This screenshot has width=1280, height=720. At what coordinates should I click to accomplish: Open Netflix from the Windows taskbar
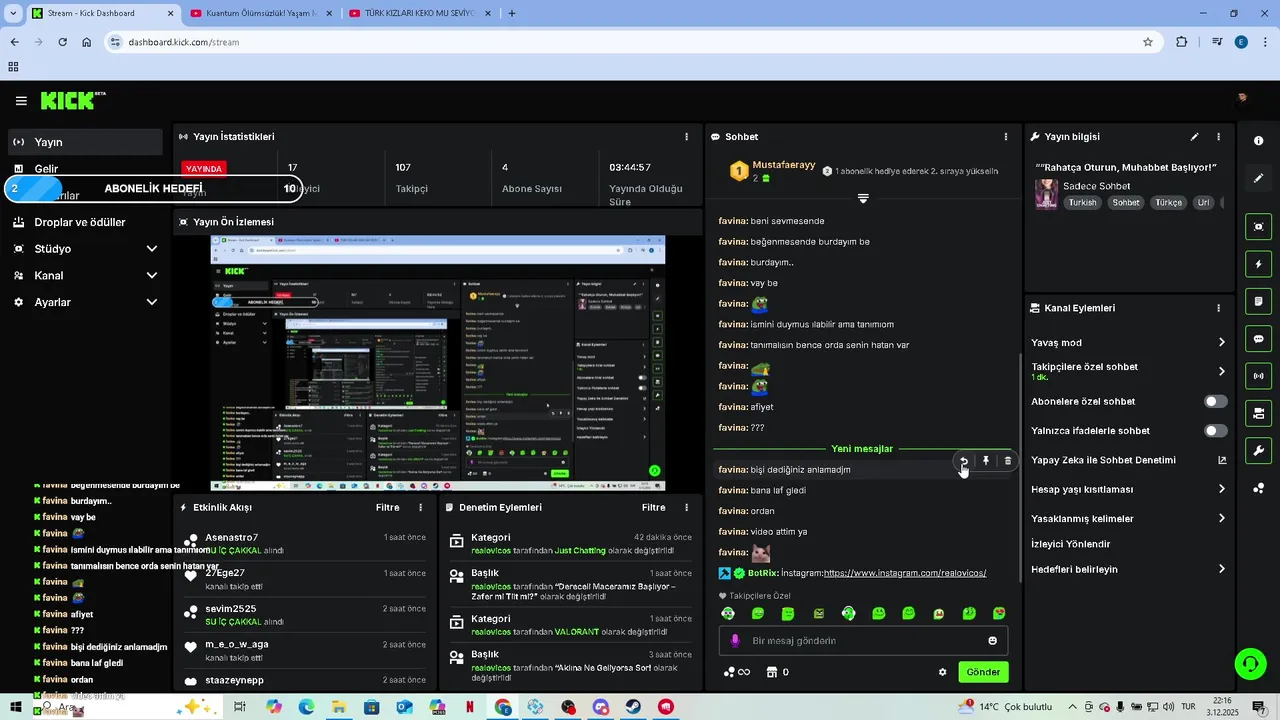coord(470,707)
